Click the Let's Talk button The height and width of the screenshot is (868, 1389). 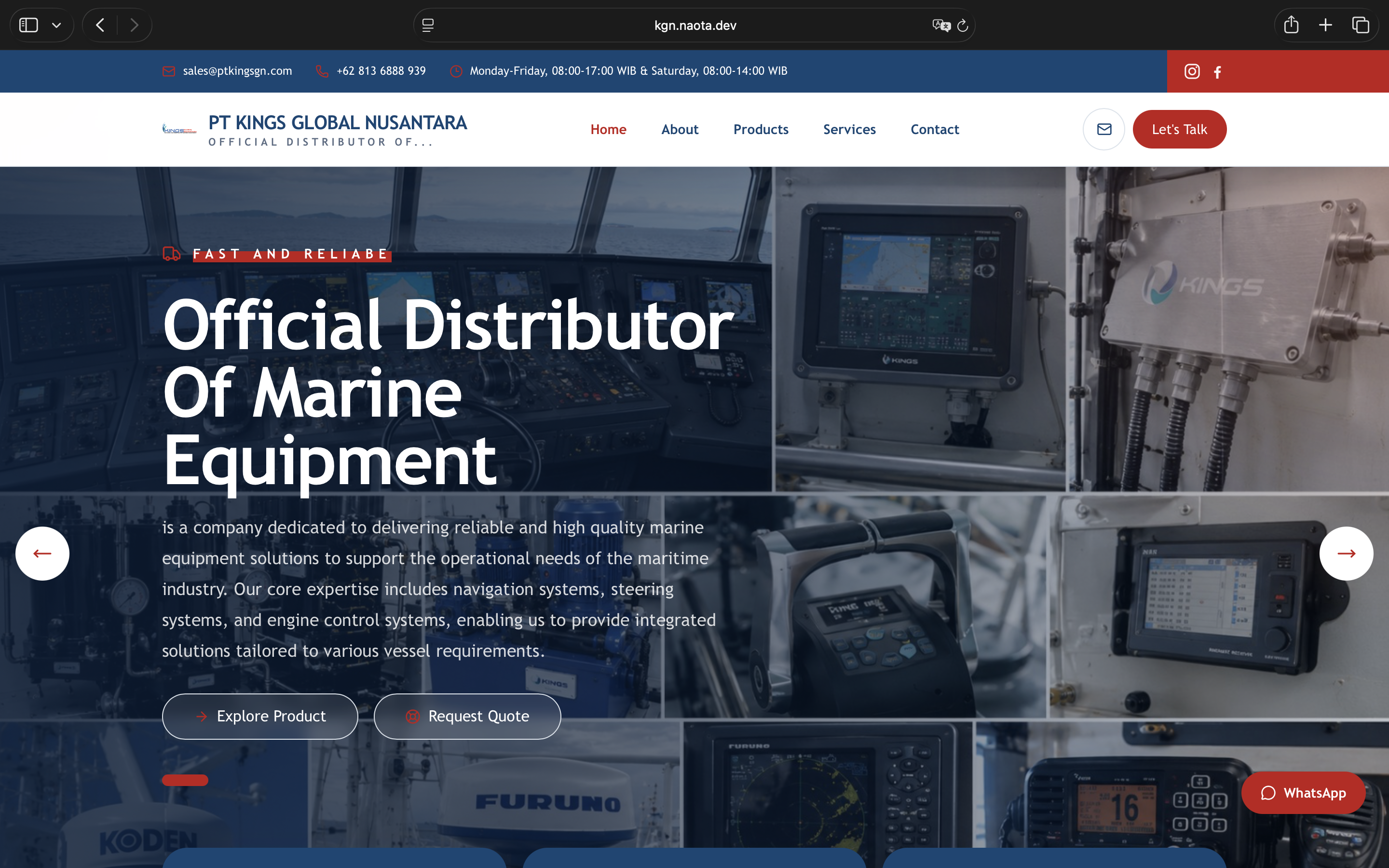(1180, 129)
